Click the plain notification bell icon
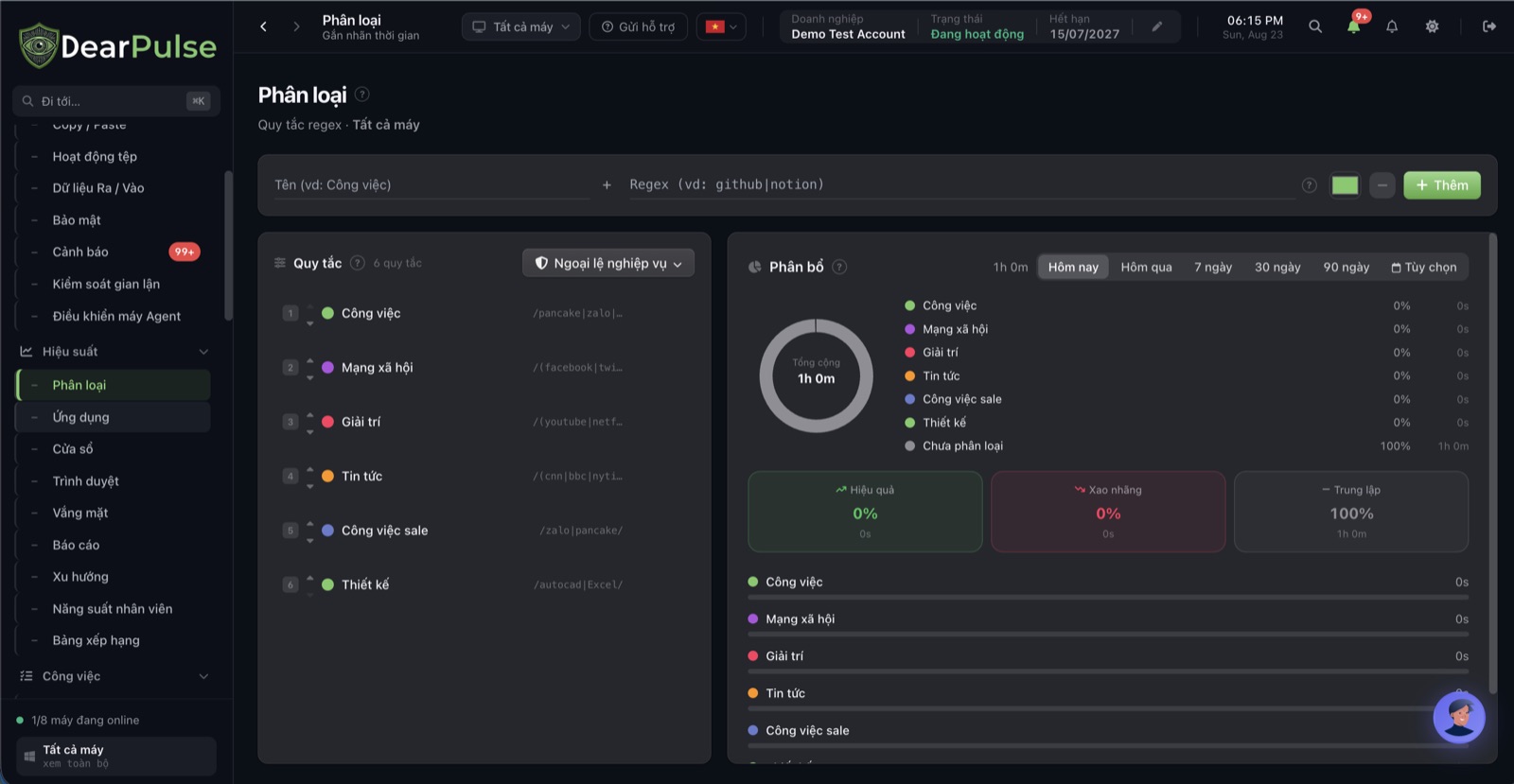This screenshot has width=1514, height=784. [1392, 26]
